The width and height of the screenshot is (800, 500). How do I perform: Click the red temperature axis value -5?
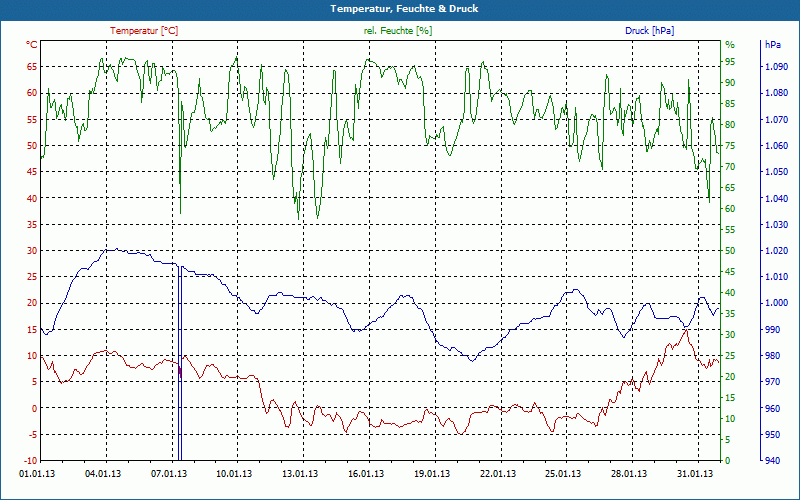pyautogui.click(x=34, y=435)
